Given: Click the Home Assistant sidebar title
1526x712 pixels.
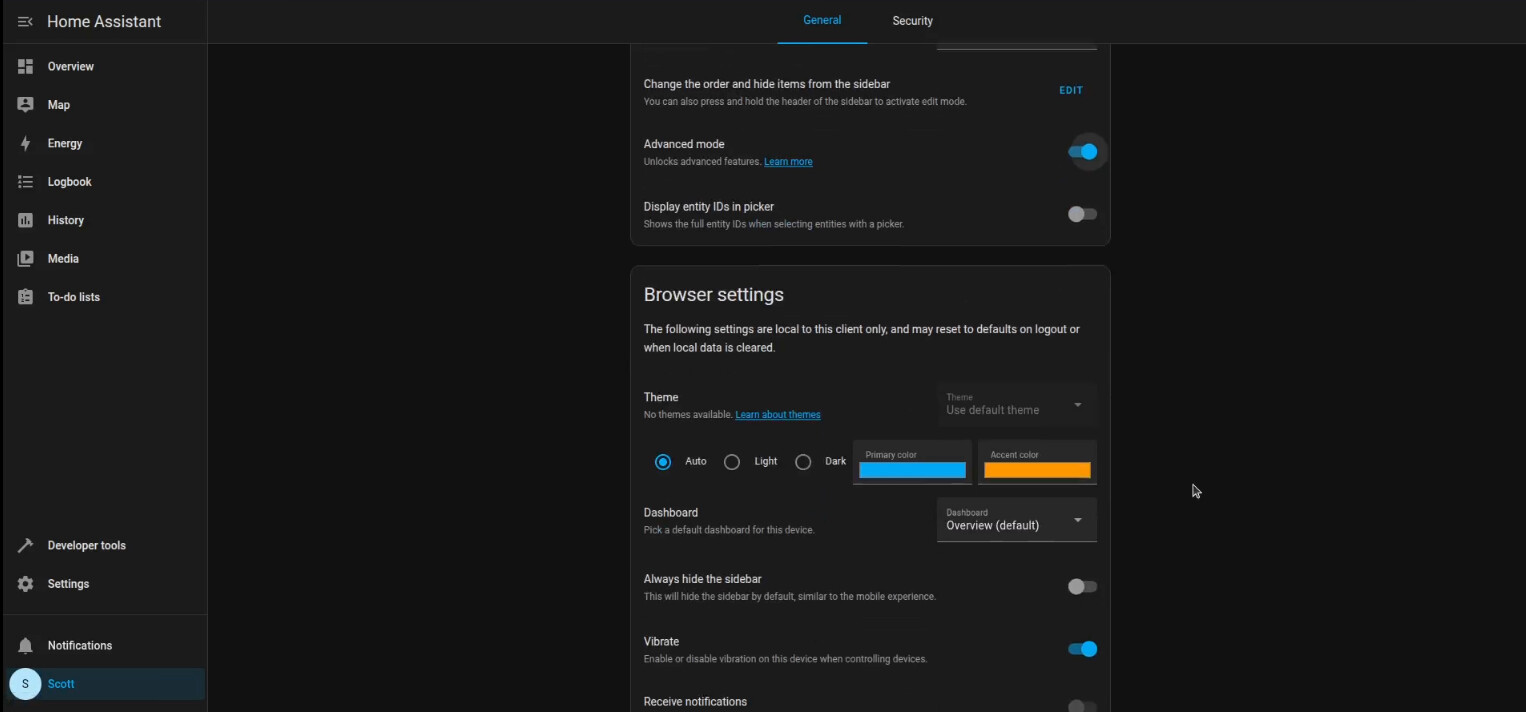Looking at the screenshot, I should pos(104,21).
